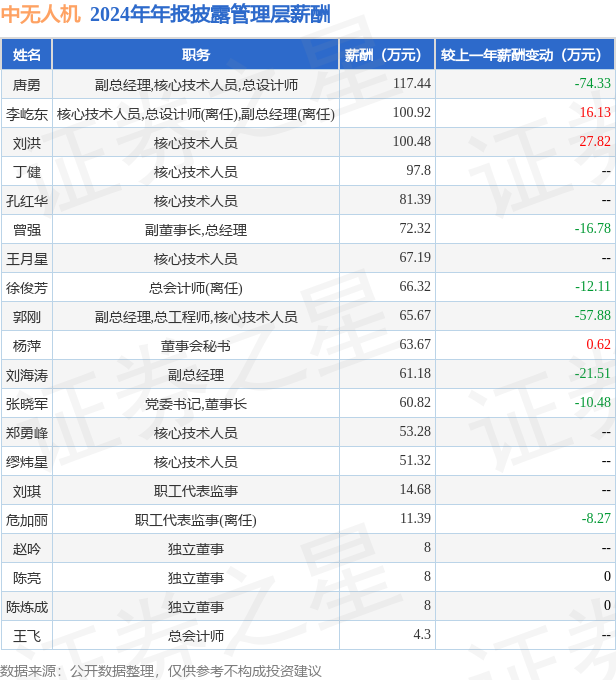Select the name cell 王月星
The width and height of the screenshot is (616, 680).
click(26, 259)
